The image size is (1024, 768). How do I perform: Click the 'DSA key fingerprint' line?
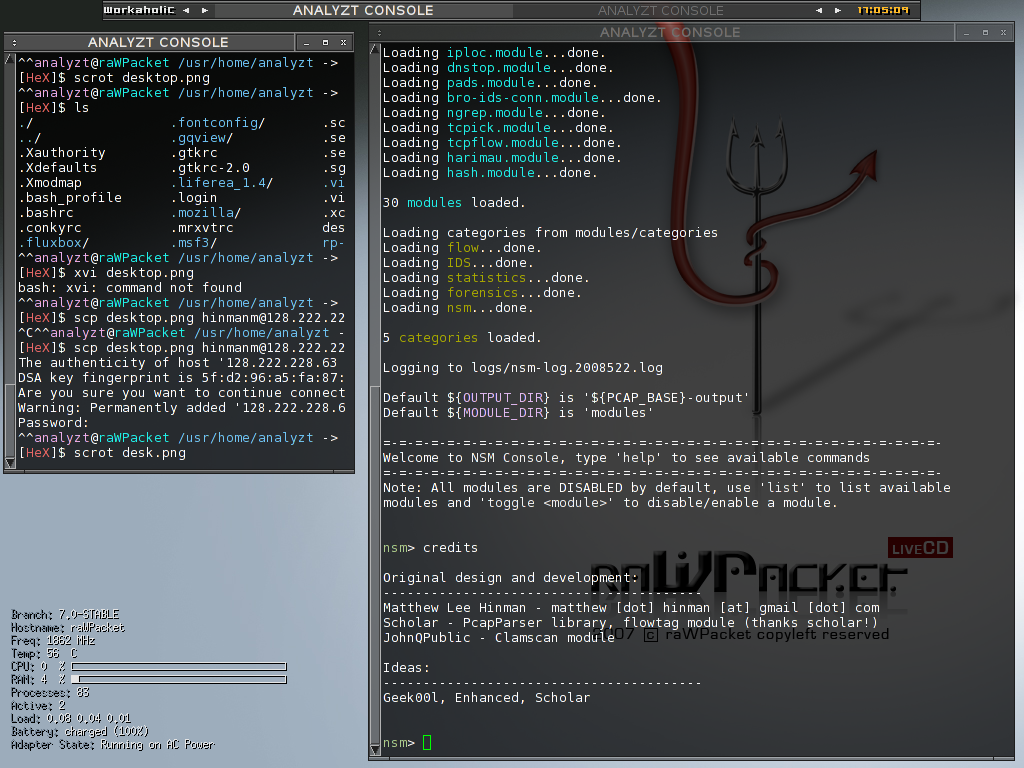point(182,378)
